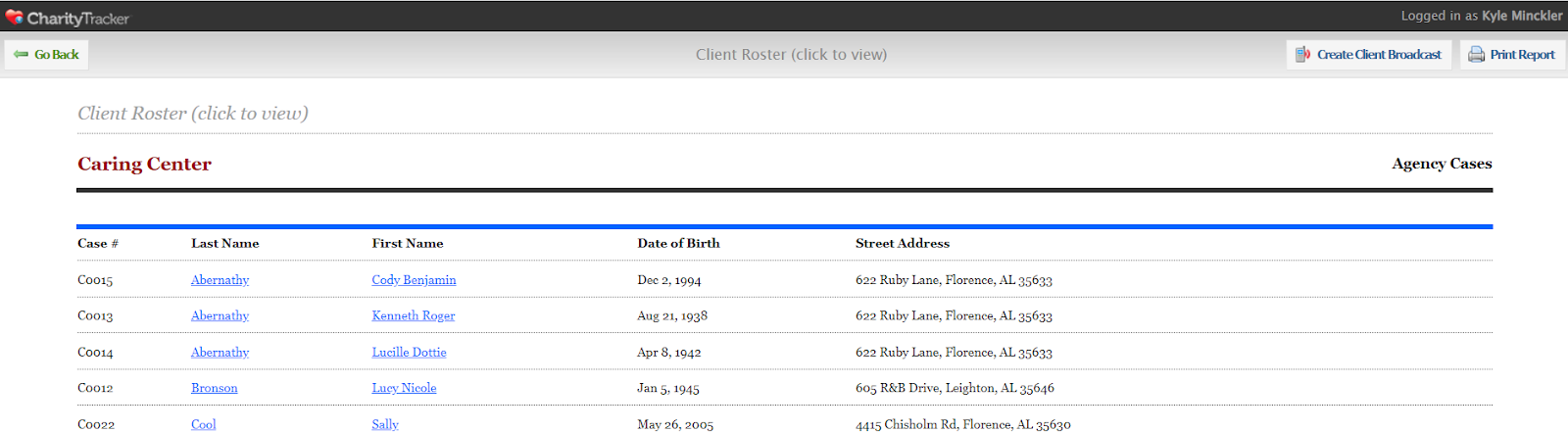Click the CharityTracker heart logo icon
Screen dimensions: 1568x432
click(x=15, y=17)
